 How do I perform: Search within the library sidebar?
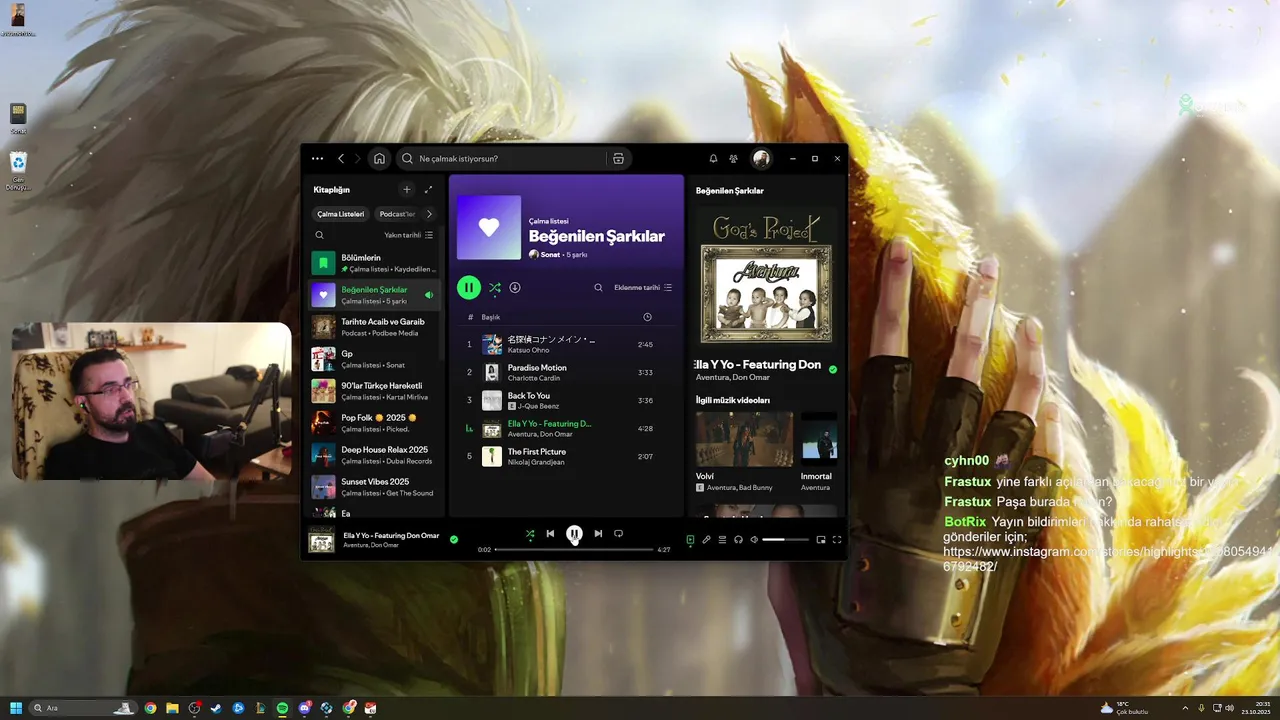320,235
